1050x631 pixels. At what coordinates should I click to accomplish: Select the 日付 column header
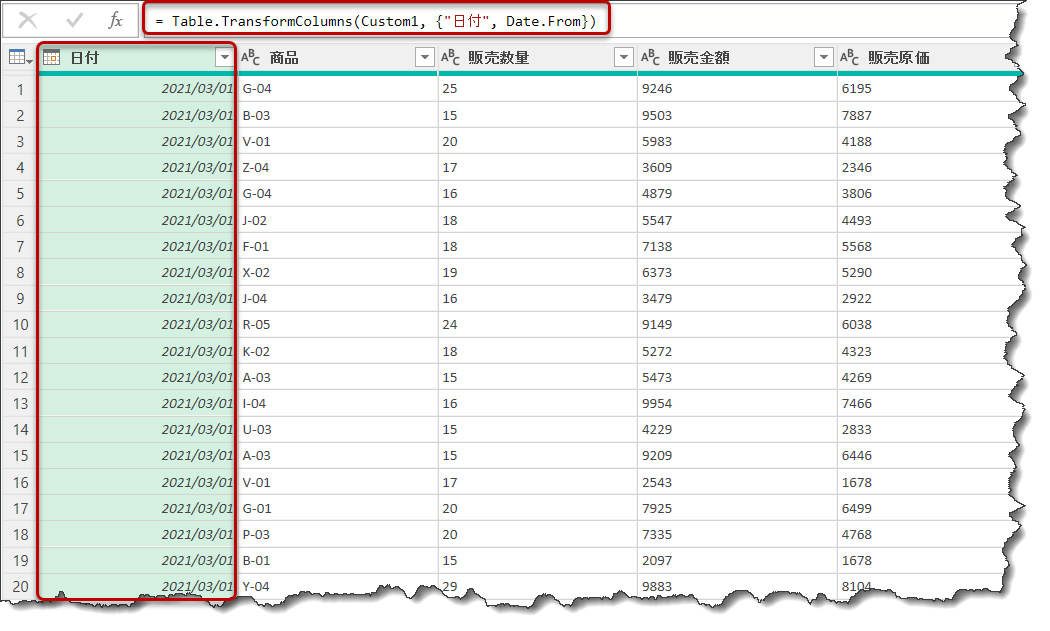point(137,58)
